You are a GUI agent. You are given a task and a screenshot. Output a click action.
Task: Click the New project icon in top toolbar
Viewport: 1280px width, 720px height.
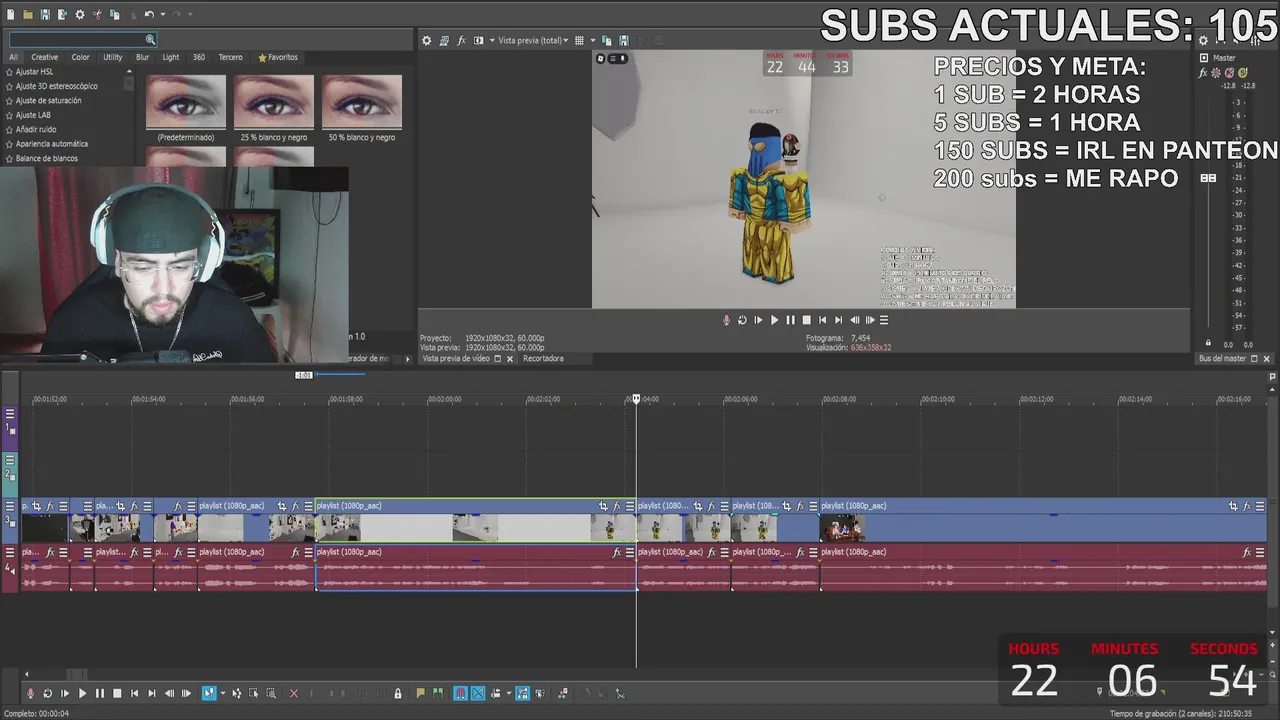point(10,14)
